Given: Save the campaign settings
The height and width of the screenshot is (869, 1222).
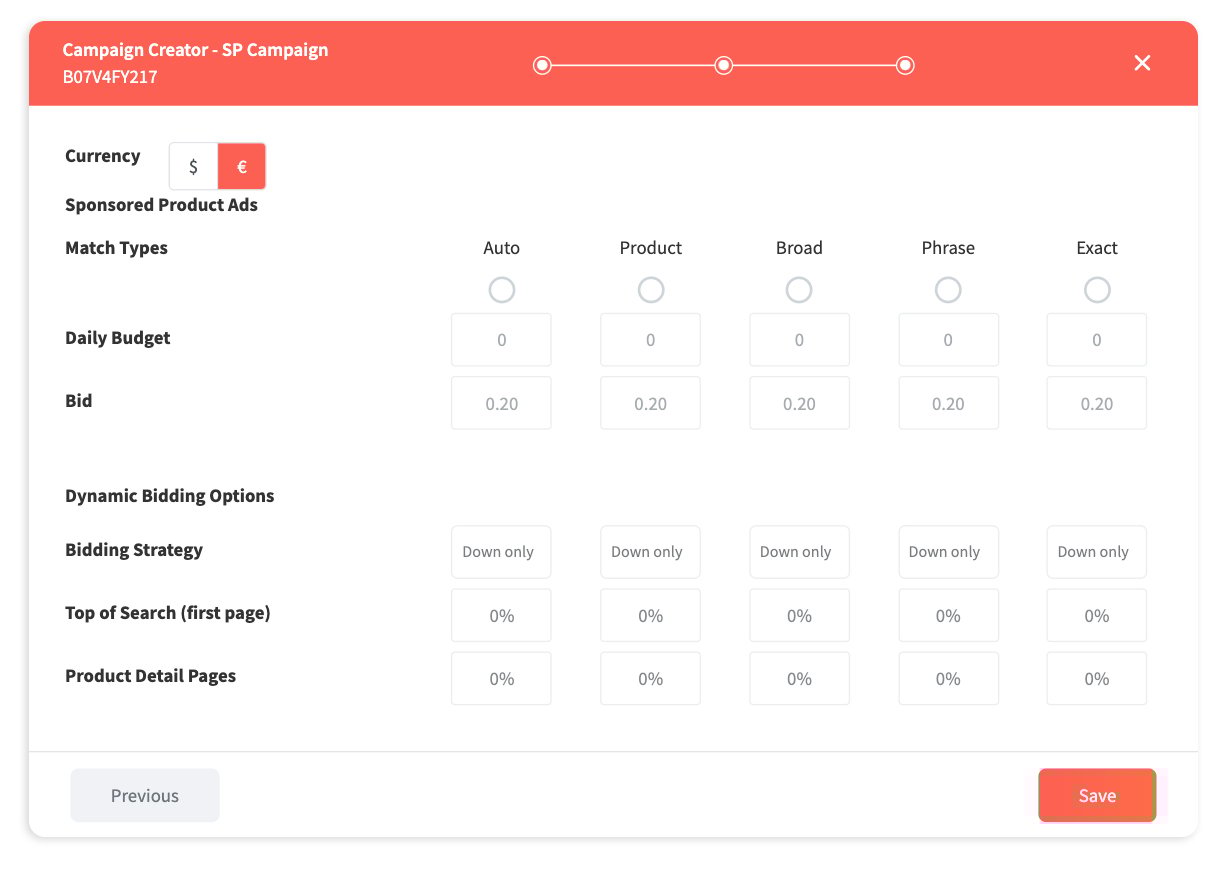Looking at the screenshot, I should [1097, 796].
